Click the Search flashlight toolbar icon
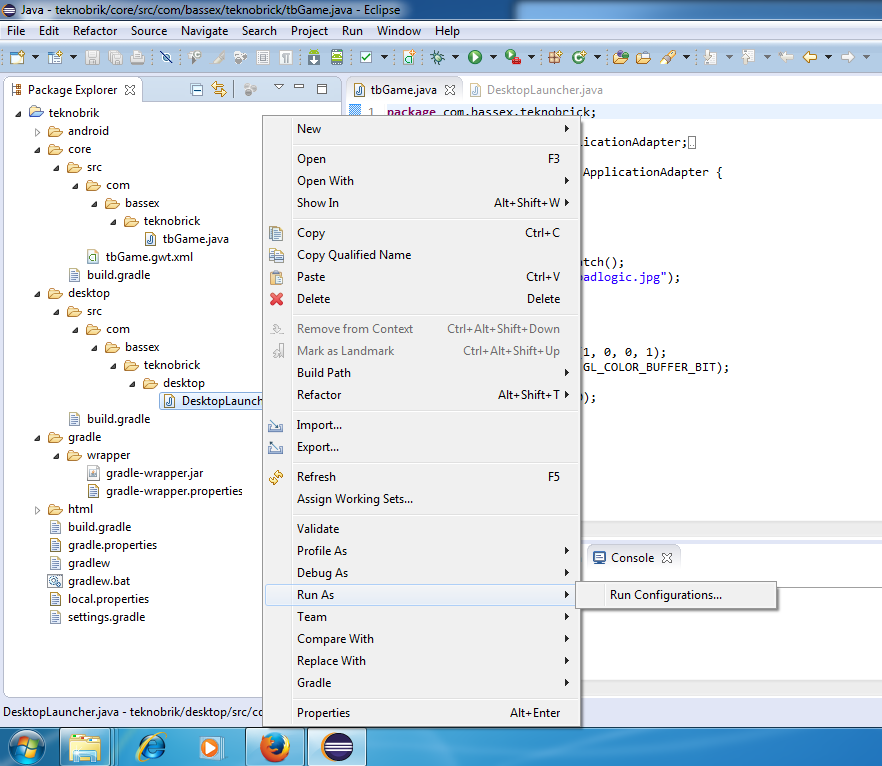This screenshot has height=766, width=882. [668, 57]
